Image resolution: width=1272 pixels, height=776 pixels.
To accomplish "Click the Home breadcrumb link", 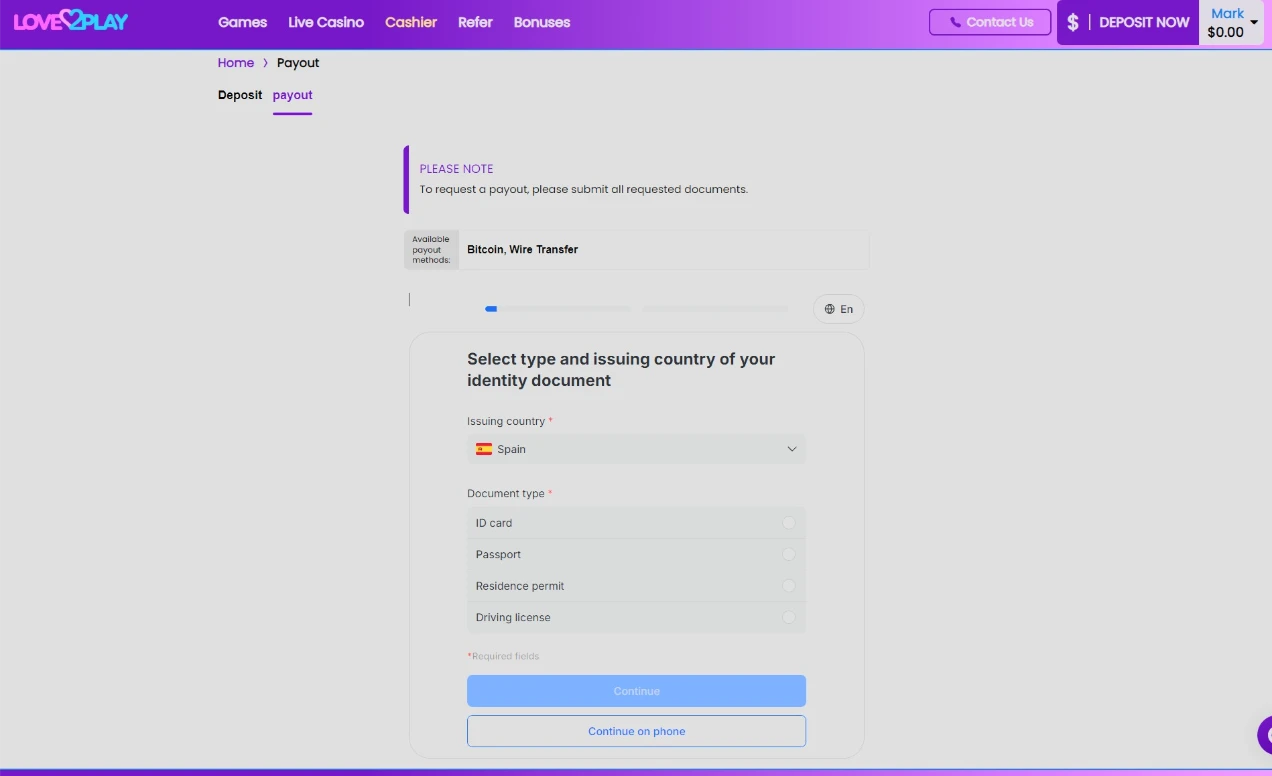I will coord(236,62).
